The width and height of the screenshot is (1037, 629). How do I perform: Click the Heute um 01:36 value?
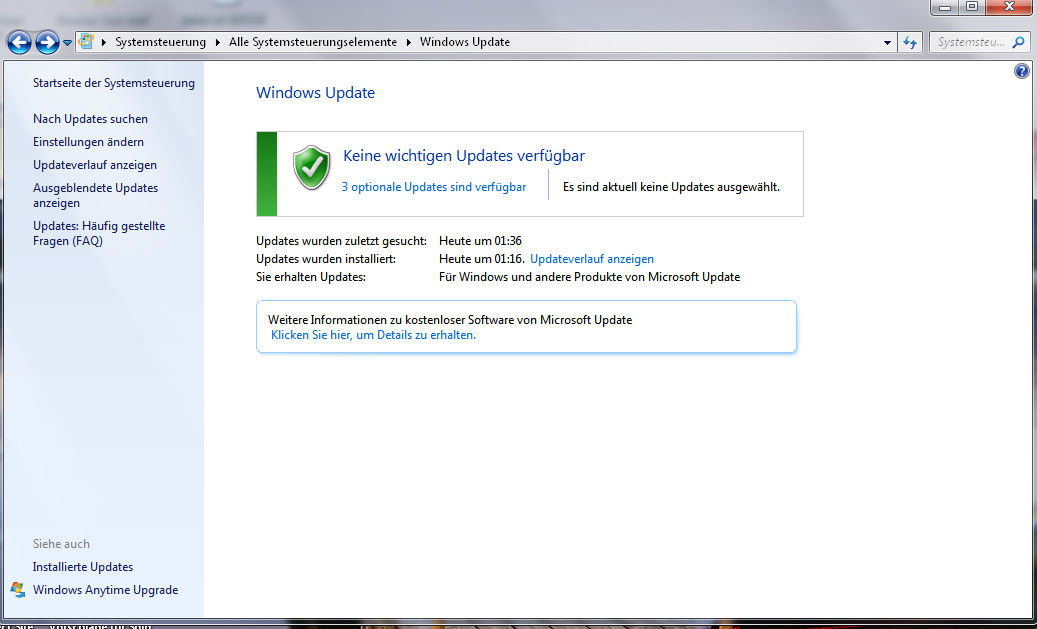[x=480, y=241]
